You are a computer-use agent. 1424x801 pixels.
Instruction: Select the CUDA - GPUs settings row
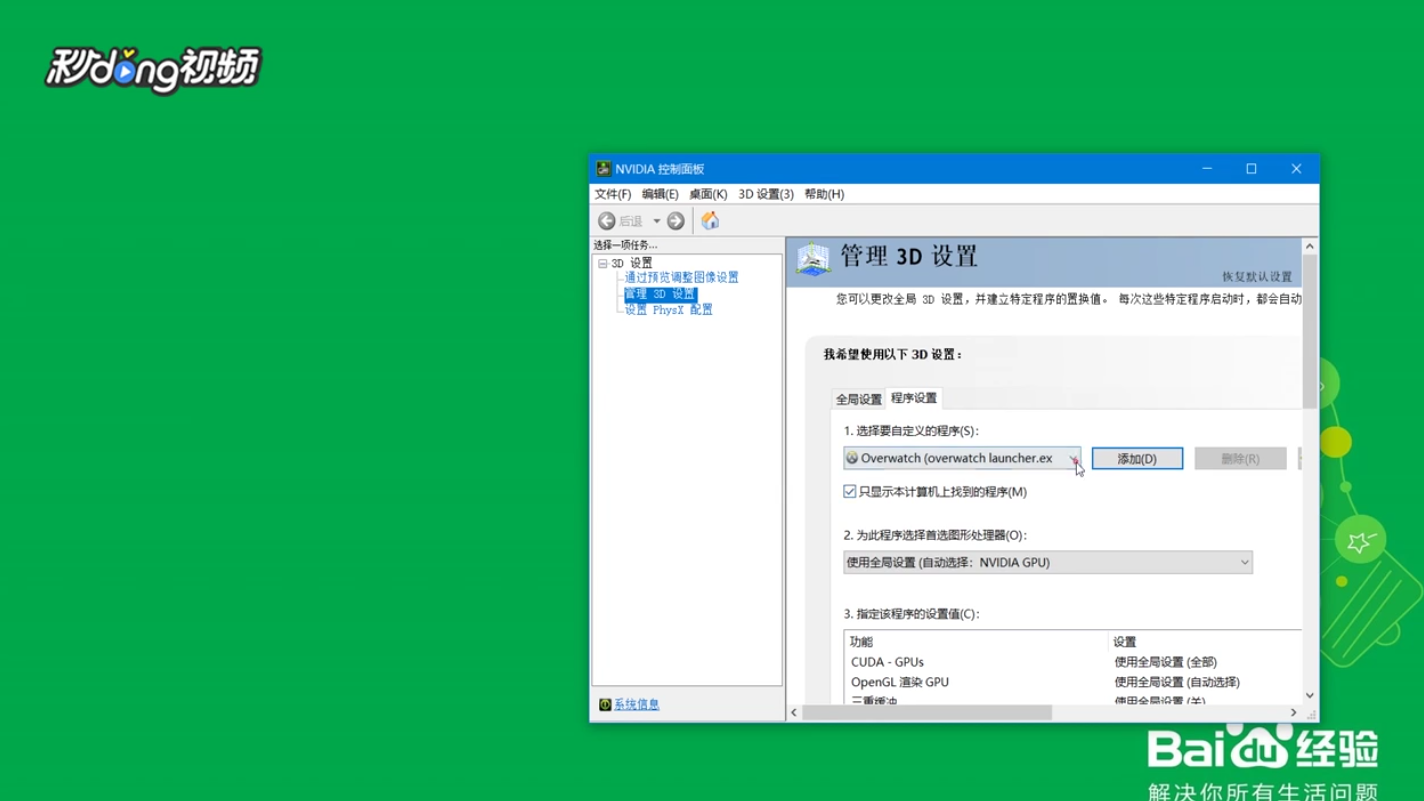tap(1075, 662)
